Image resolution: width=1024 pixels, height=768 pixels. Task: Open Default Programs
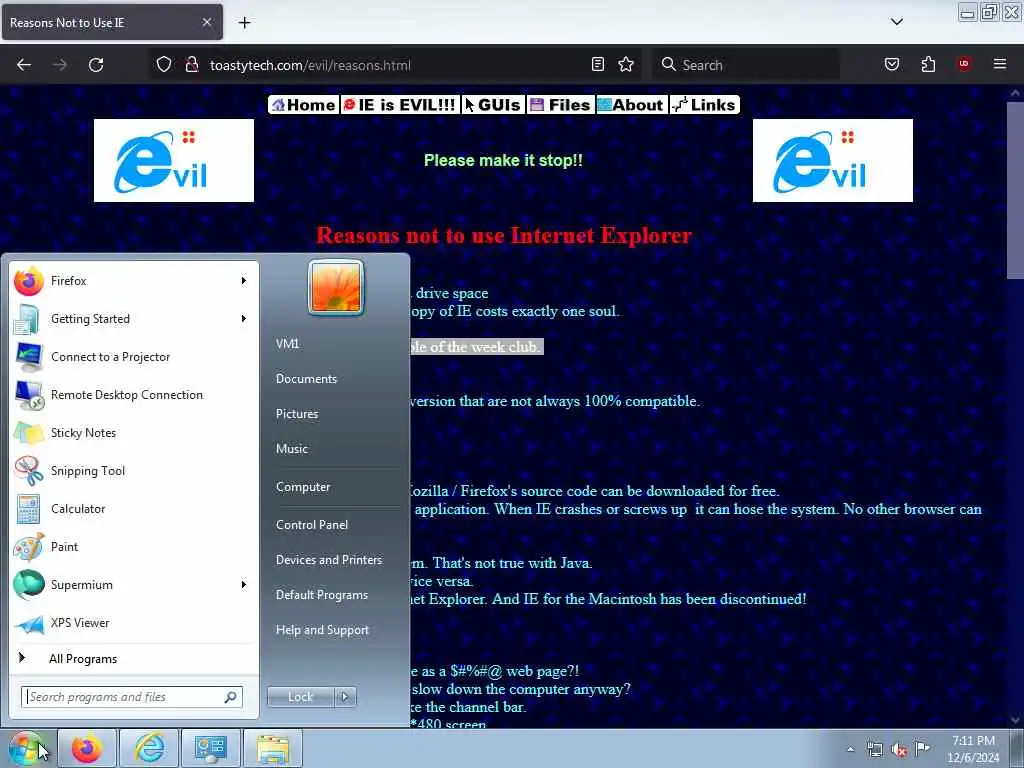pos(322,595)
